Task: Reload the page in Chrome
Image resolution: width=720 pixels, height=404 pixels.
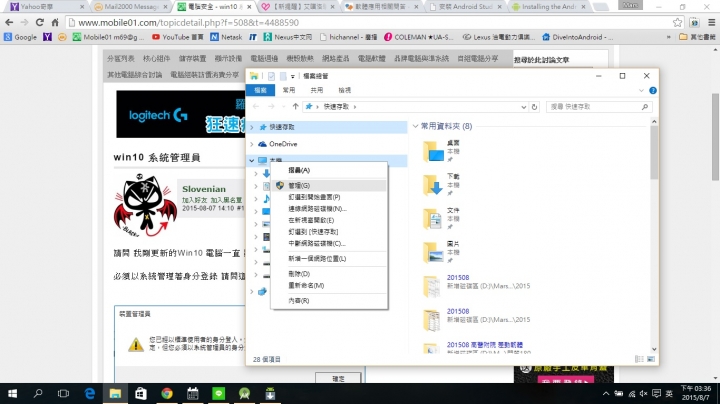Action: click(40, 22)
